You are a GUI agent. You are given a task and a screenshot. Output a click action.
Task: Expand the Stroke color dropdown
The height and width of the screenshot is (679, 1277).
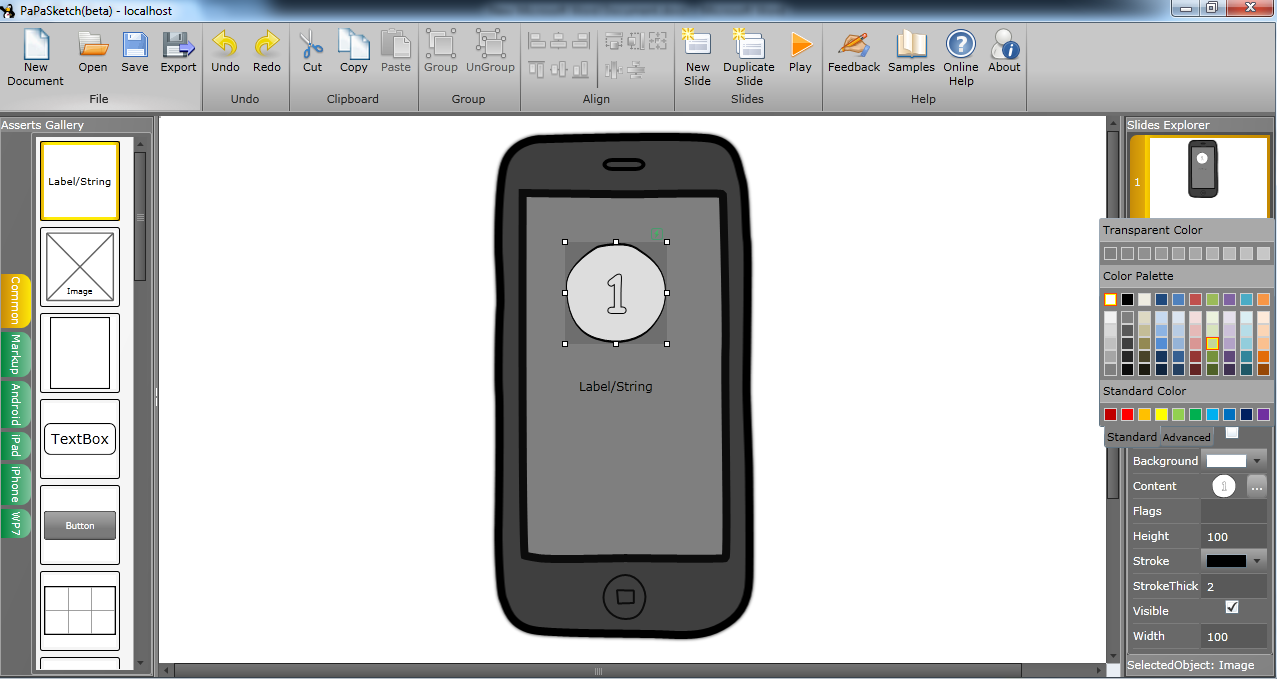point(1257,561)
